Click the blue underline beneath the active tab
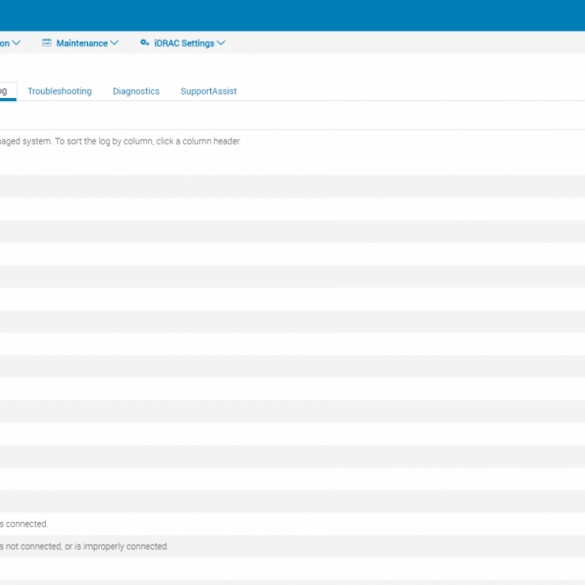This screenshot has width=585, height=585. pyautogui.click(x=8, y=99)
